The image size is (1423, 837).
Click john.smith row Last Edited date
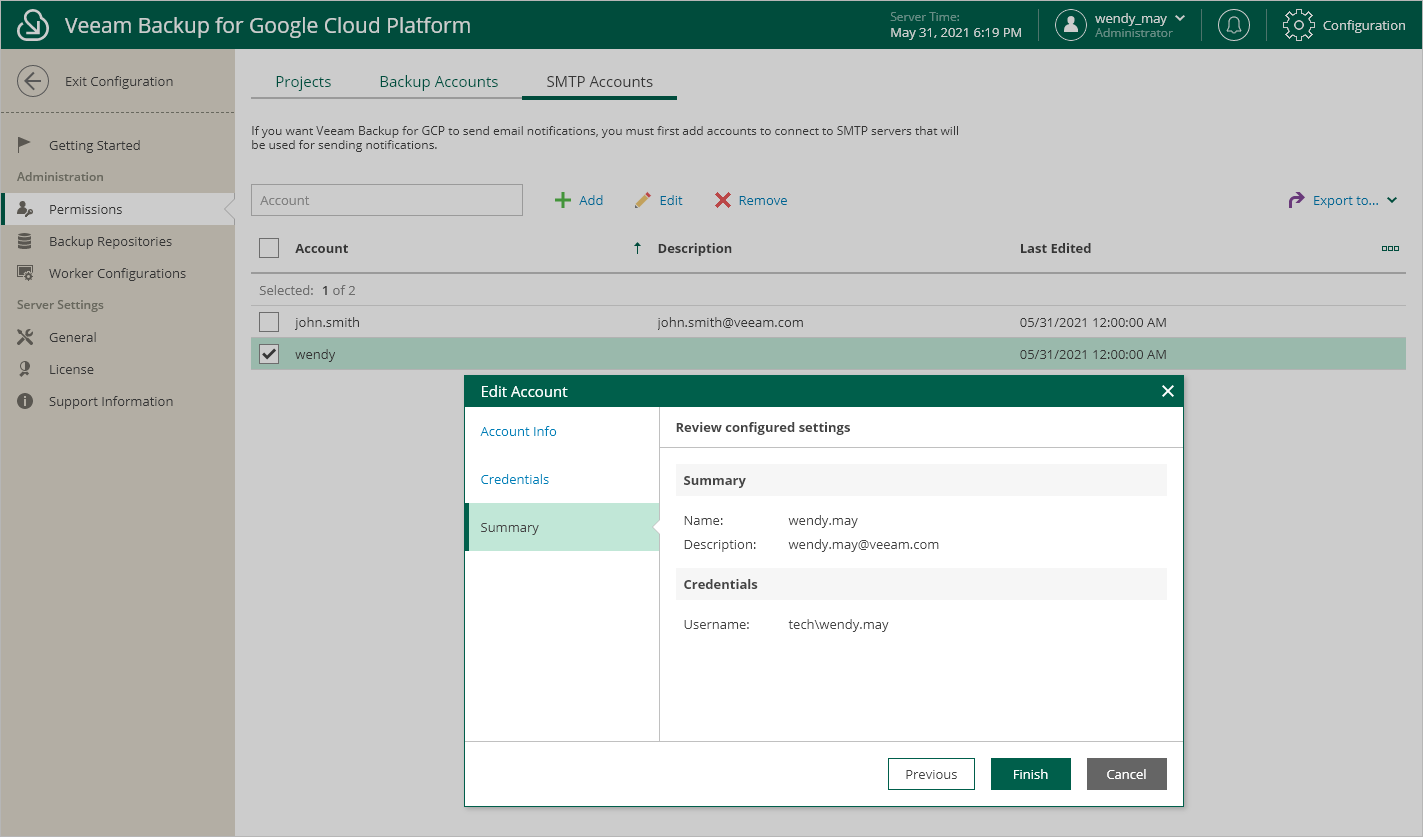coord(1093,322)
